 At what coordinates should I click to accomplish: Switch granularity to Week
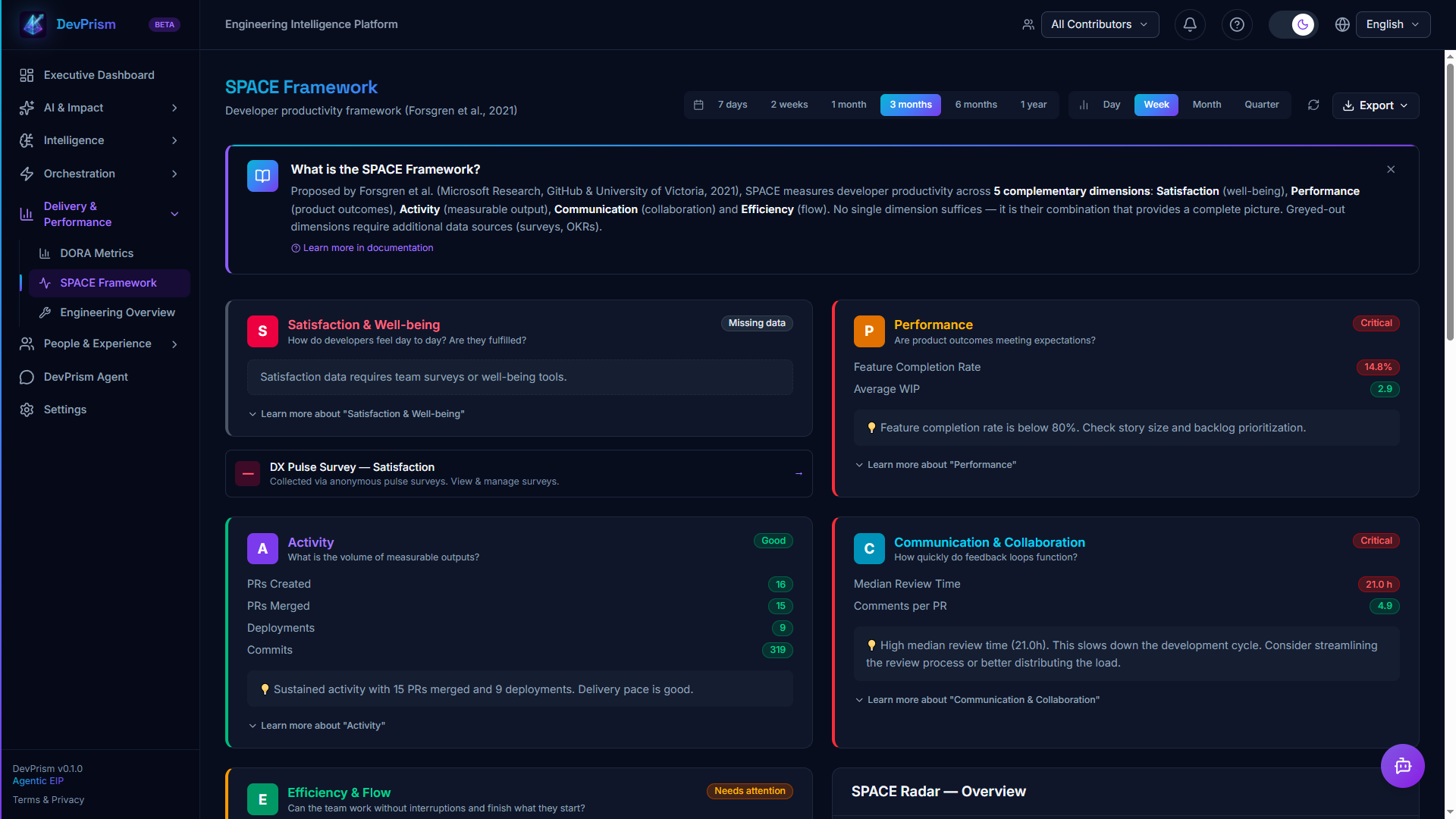point(1156,105)
